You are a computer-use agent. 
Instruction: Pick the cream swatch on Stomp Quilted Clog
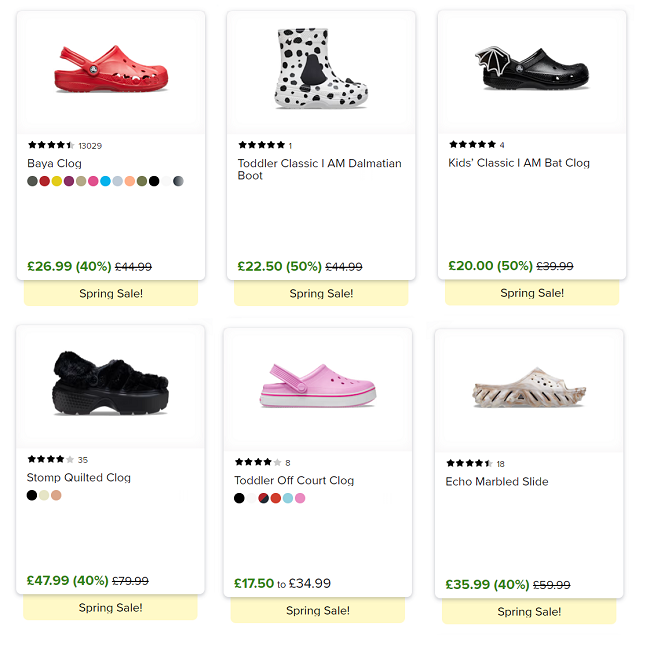pos(44,495)
